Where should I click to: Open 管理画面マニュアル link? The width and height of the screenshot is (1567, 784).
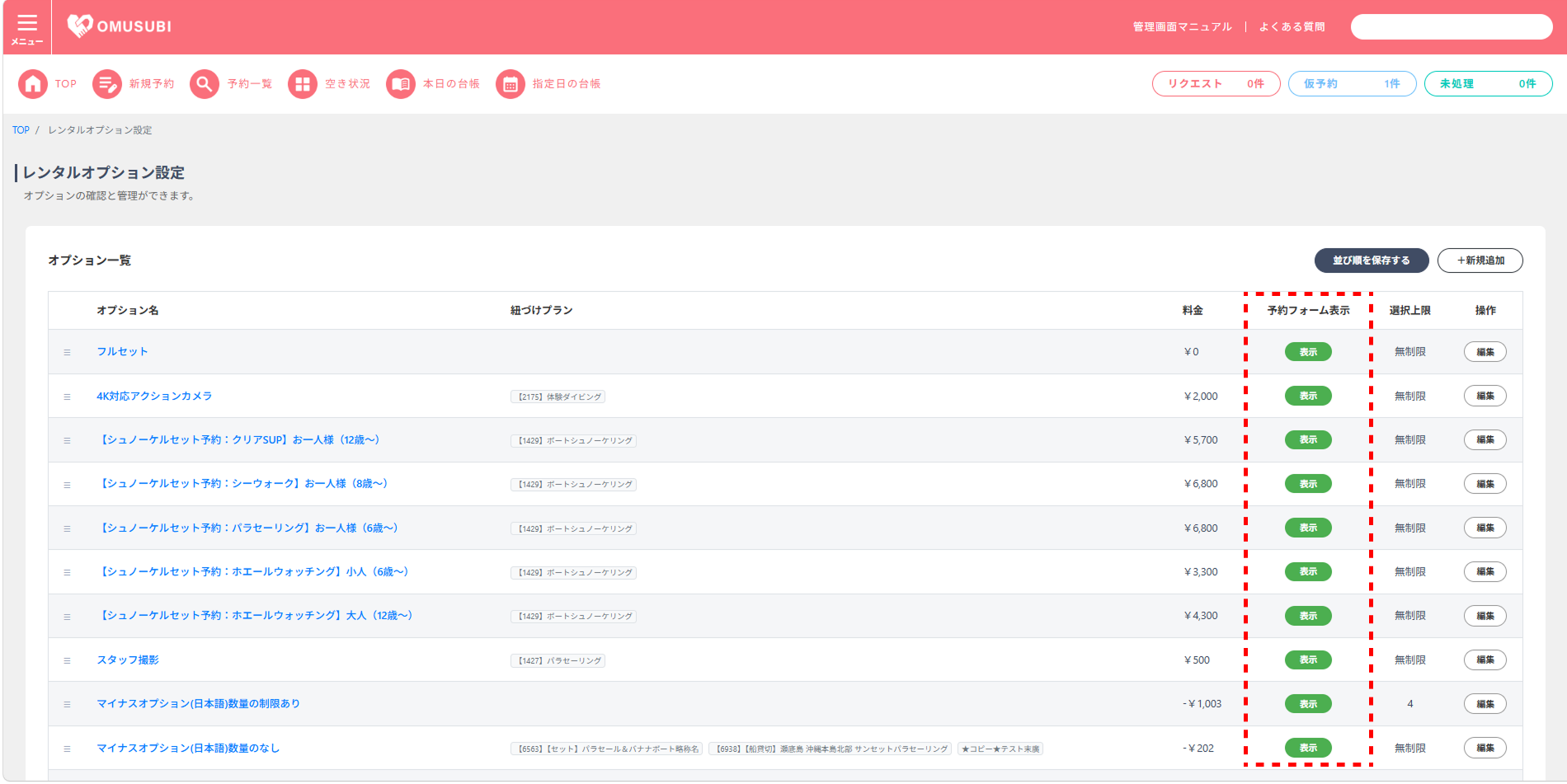pos(1182,27)
